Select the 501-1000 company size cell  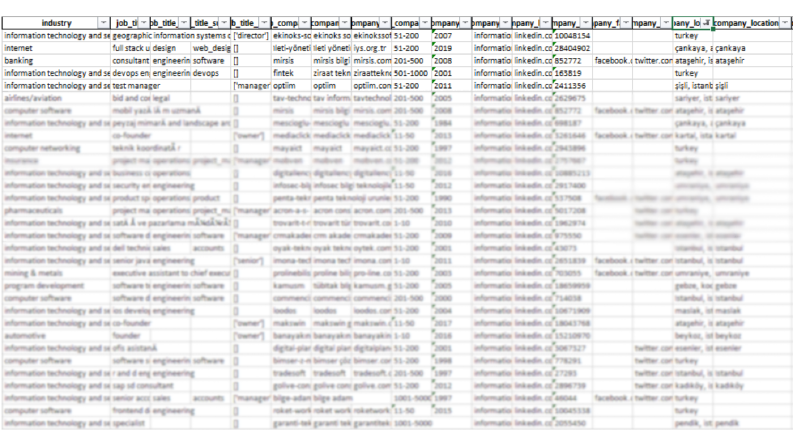pos(411,73)
